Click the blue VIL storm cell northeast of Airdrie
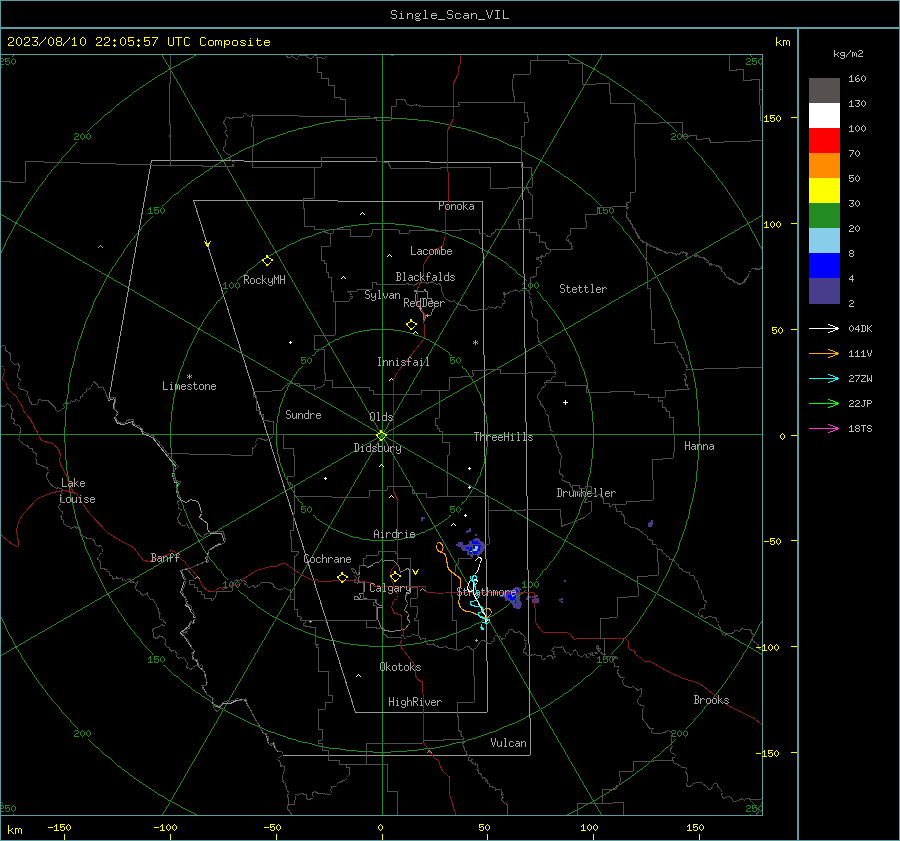This screenshot has width=900, height=841. (472, 547)
